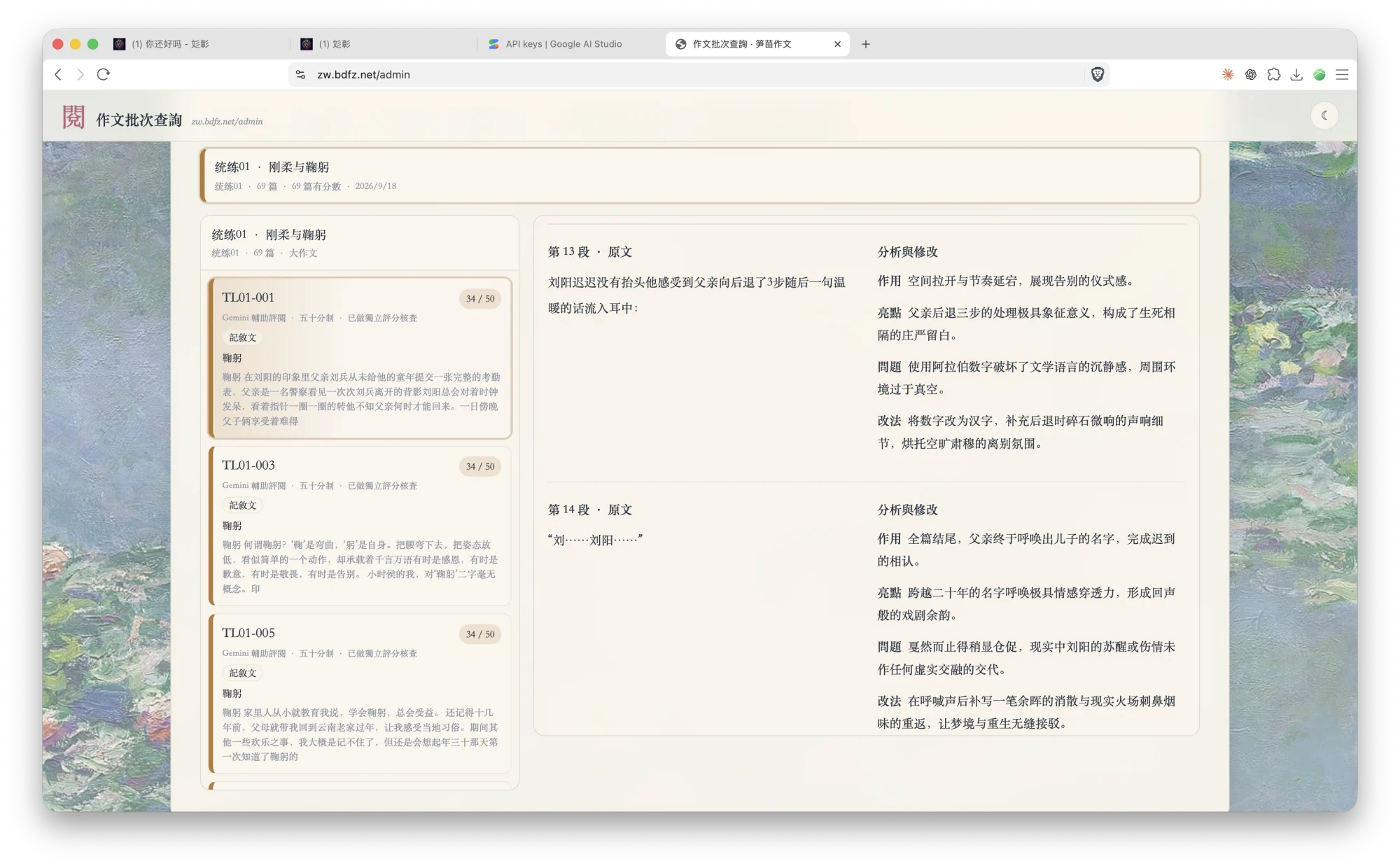Click the excerpt starting 鞠躬 何谓鞠躬
The width and height of the screenshot is (1400, 868).
(x=360, y=567)
